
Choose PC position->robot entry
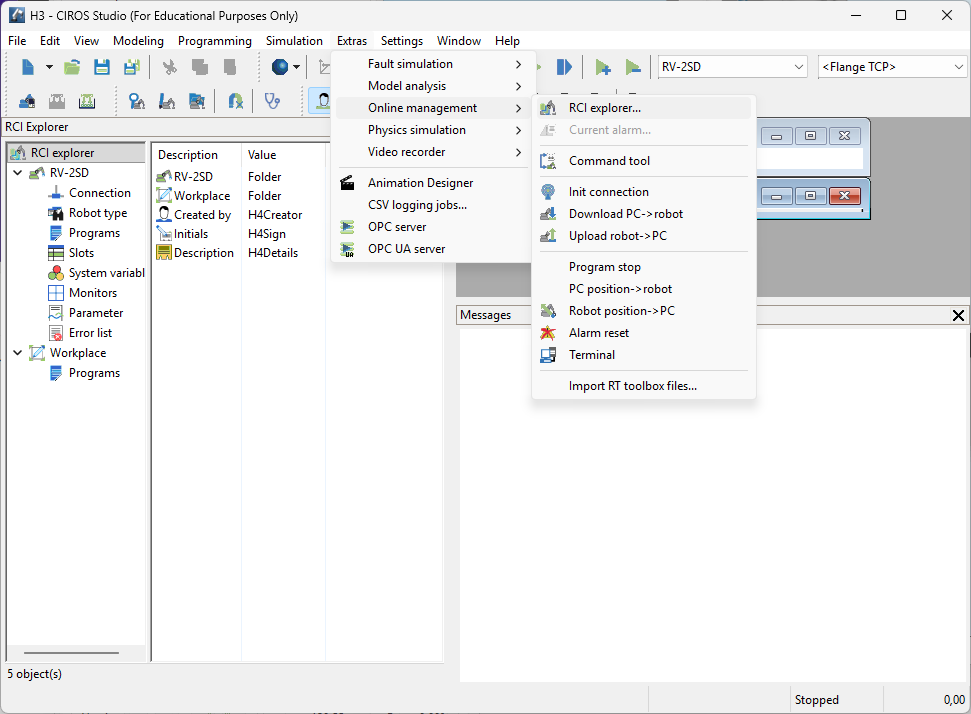pos(644,289)
